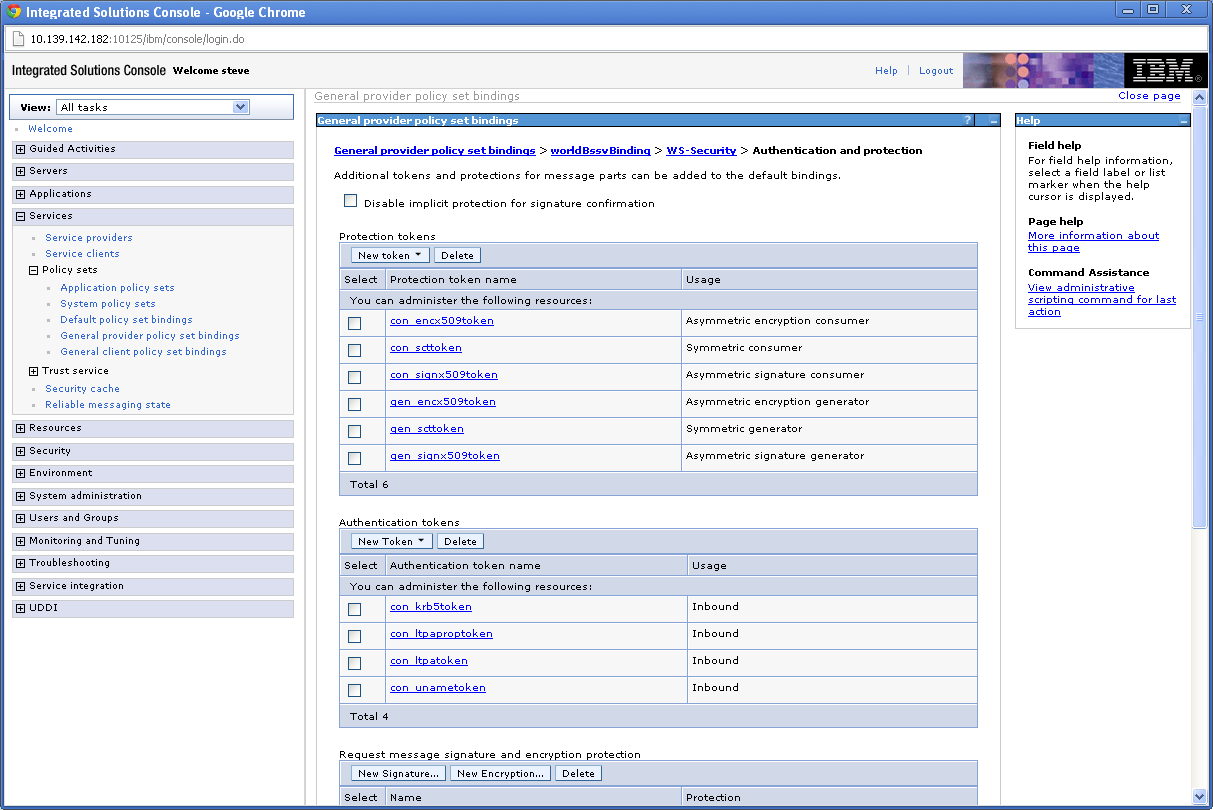Click Welcome link in navigation
1213x810 pixels.
[50, 129]
